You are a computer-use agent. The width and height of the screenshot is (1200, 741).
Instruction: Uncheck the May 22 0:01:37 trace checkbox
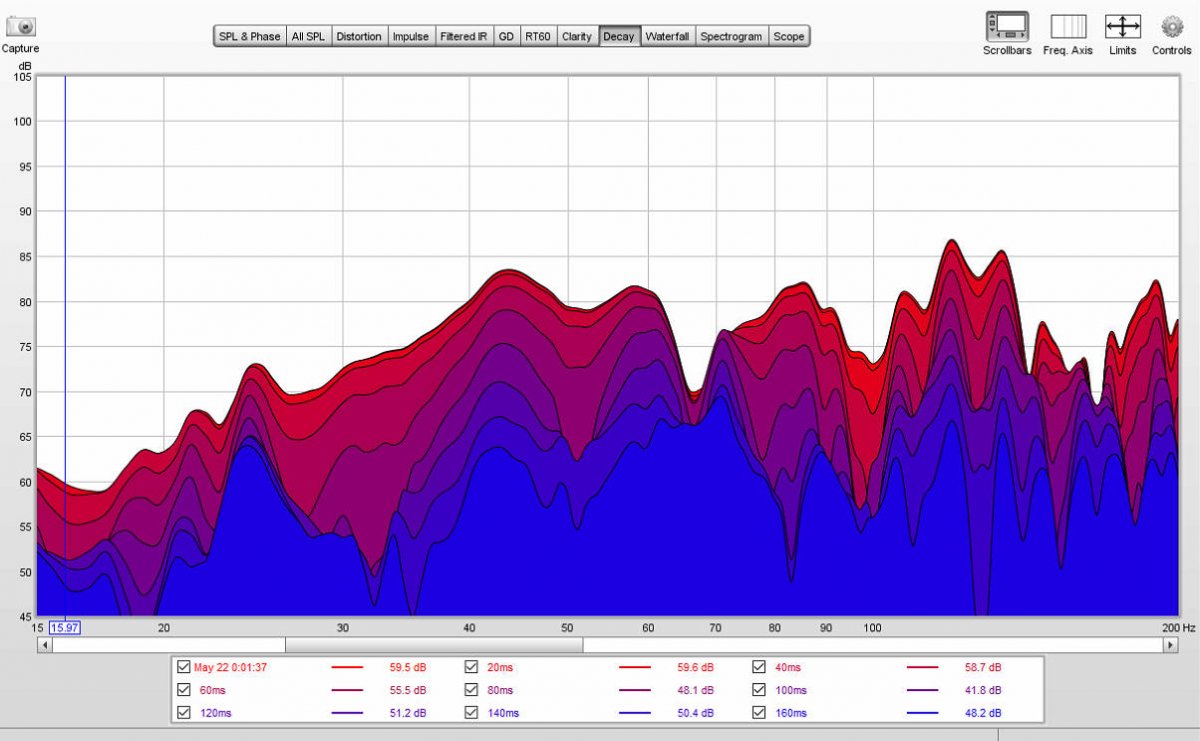click(x=183, y=667)
